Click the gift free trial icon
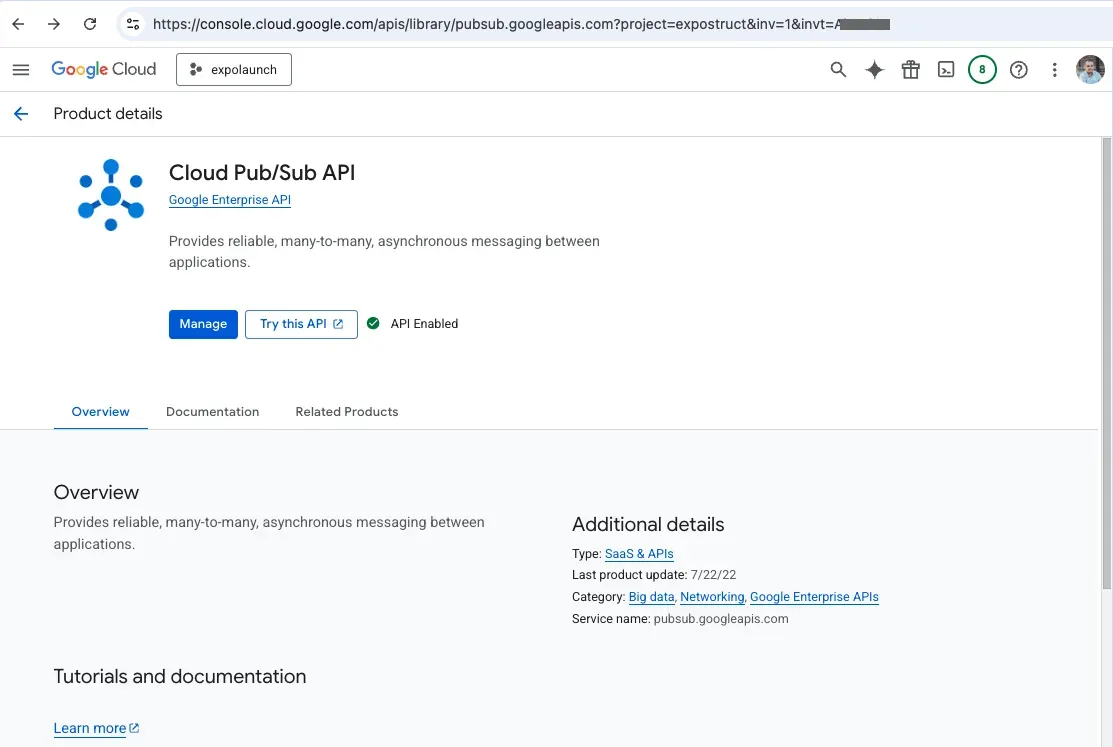The height and width of the screenshot is (747, 1113). pos(911,70)
